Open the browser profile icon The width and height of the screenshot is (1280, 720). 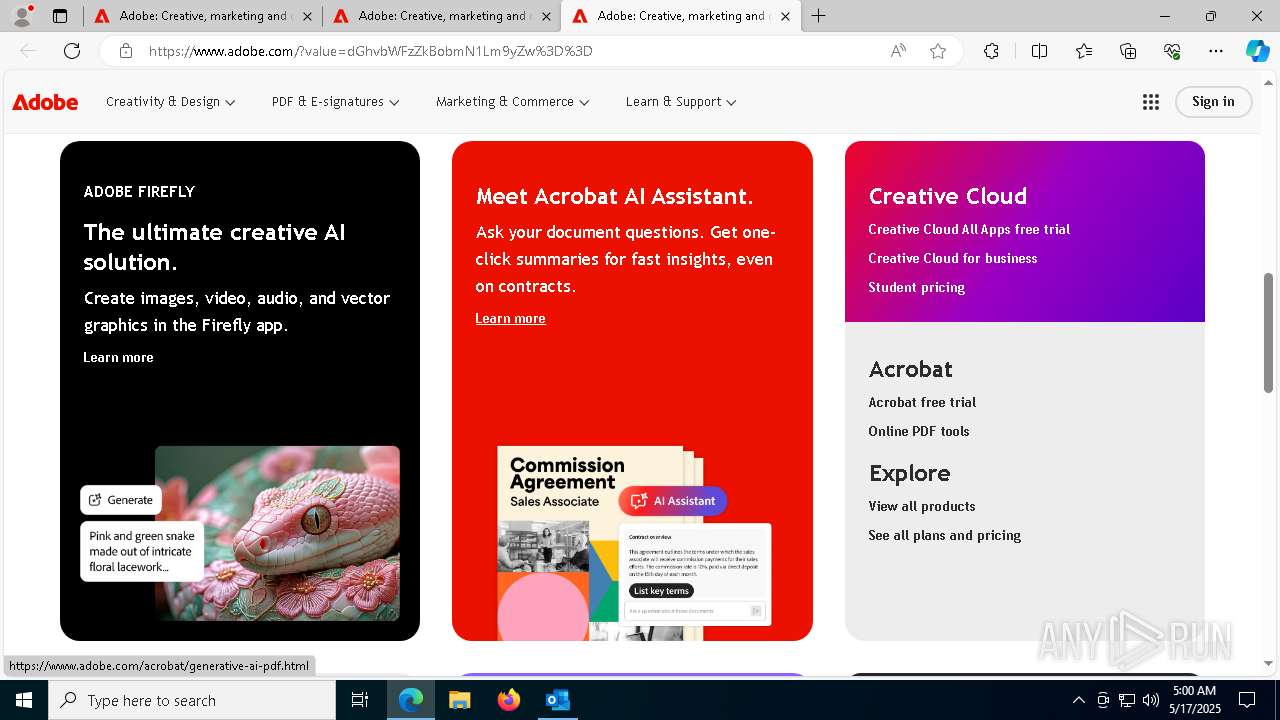(22, 16)
